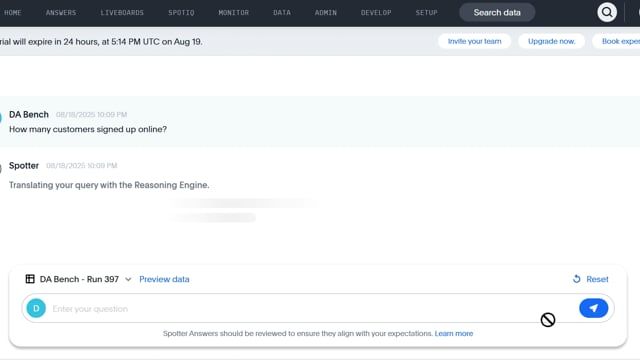Click the Upgrade now button
640x360 pixels.
click(551, 41)
